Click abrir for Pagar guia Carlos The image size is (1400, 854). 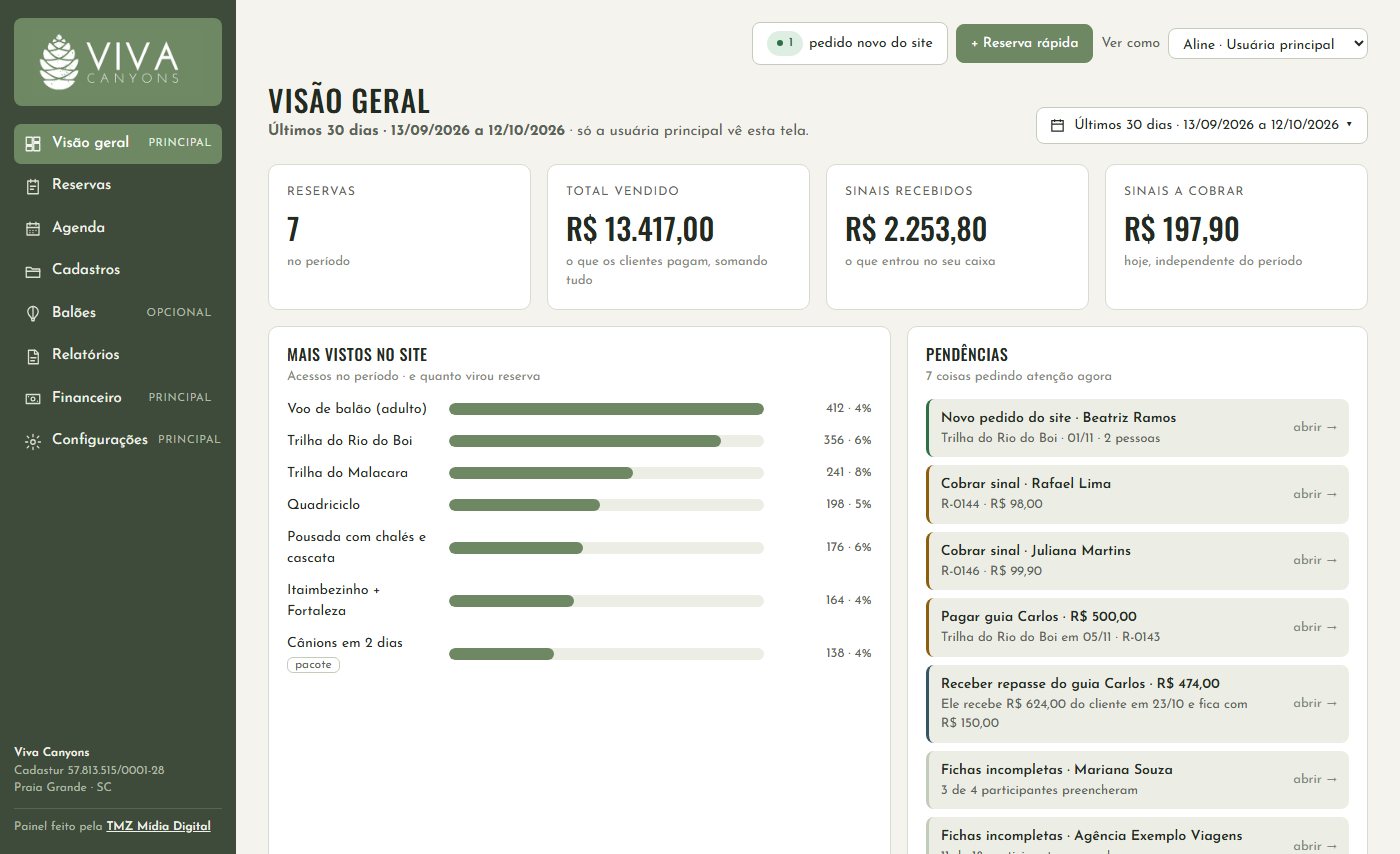click(x=1315, y=627)
